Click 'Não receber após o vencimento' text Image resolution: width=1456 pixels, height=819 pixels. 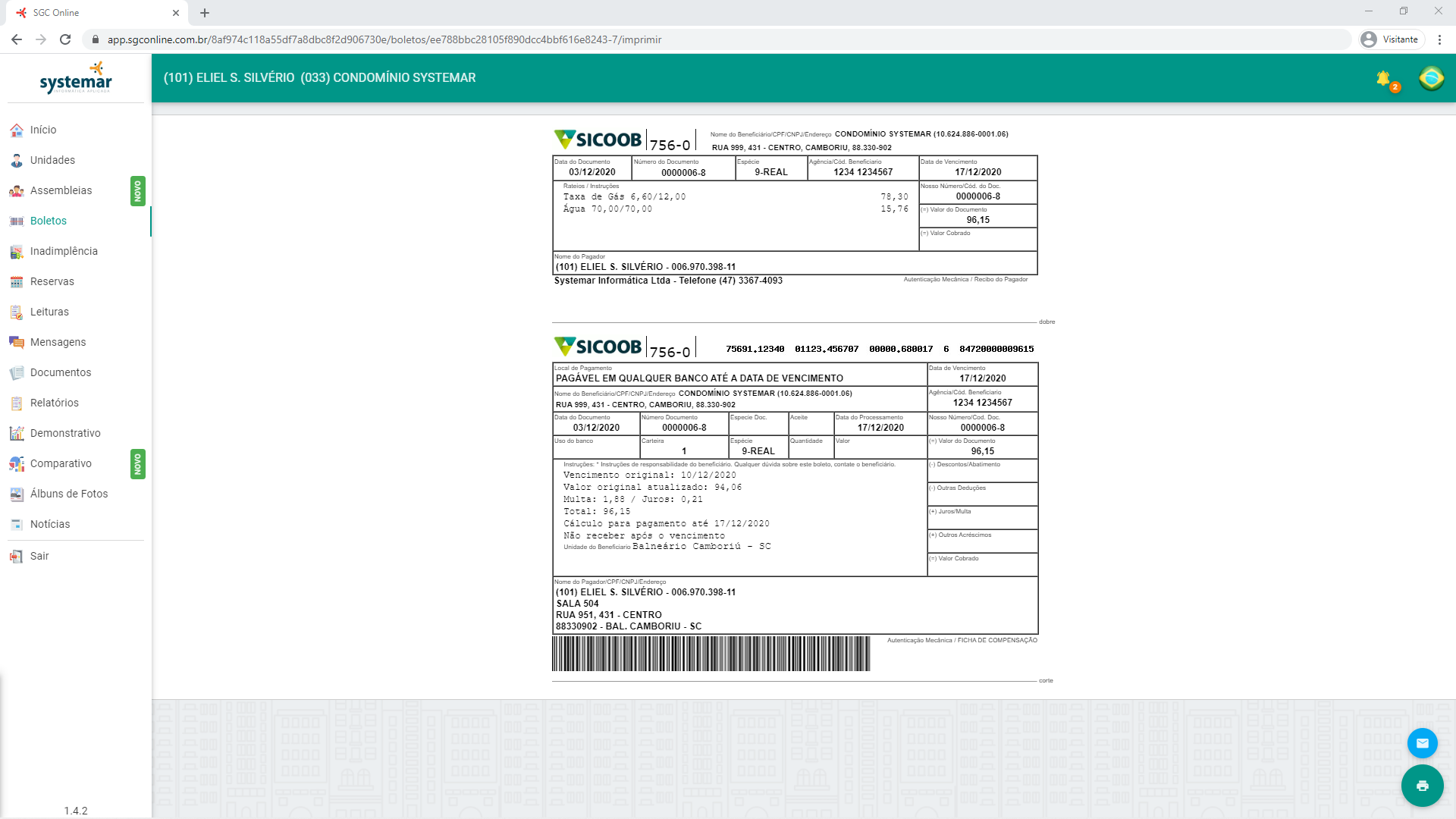(644, 536)
